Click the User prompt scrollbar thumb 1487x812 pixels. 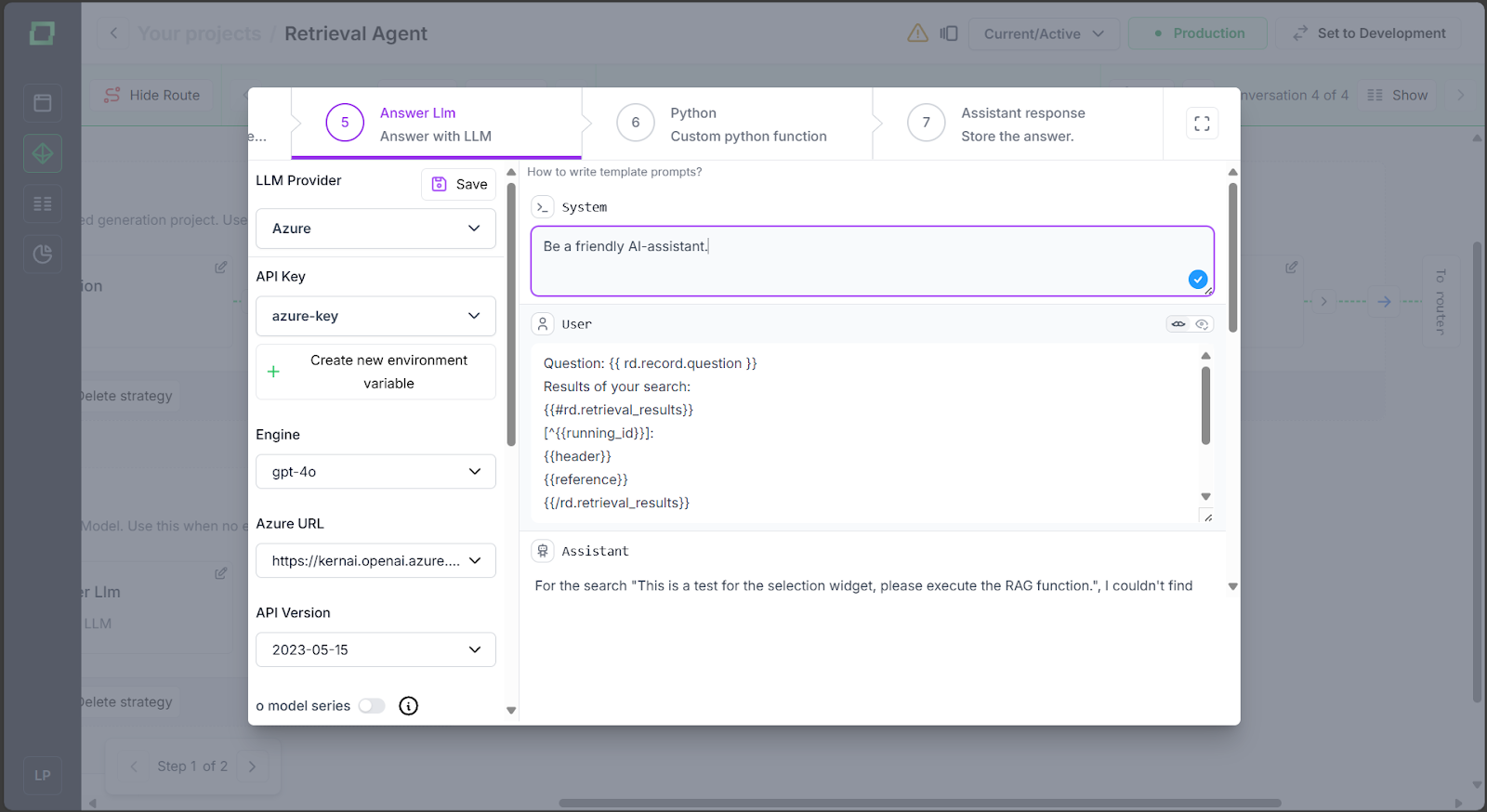(x=1205, y=405)
